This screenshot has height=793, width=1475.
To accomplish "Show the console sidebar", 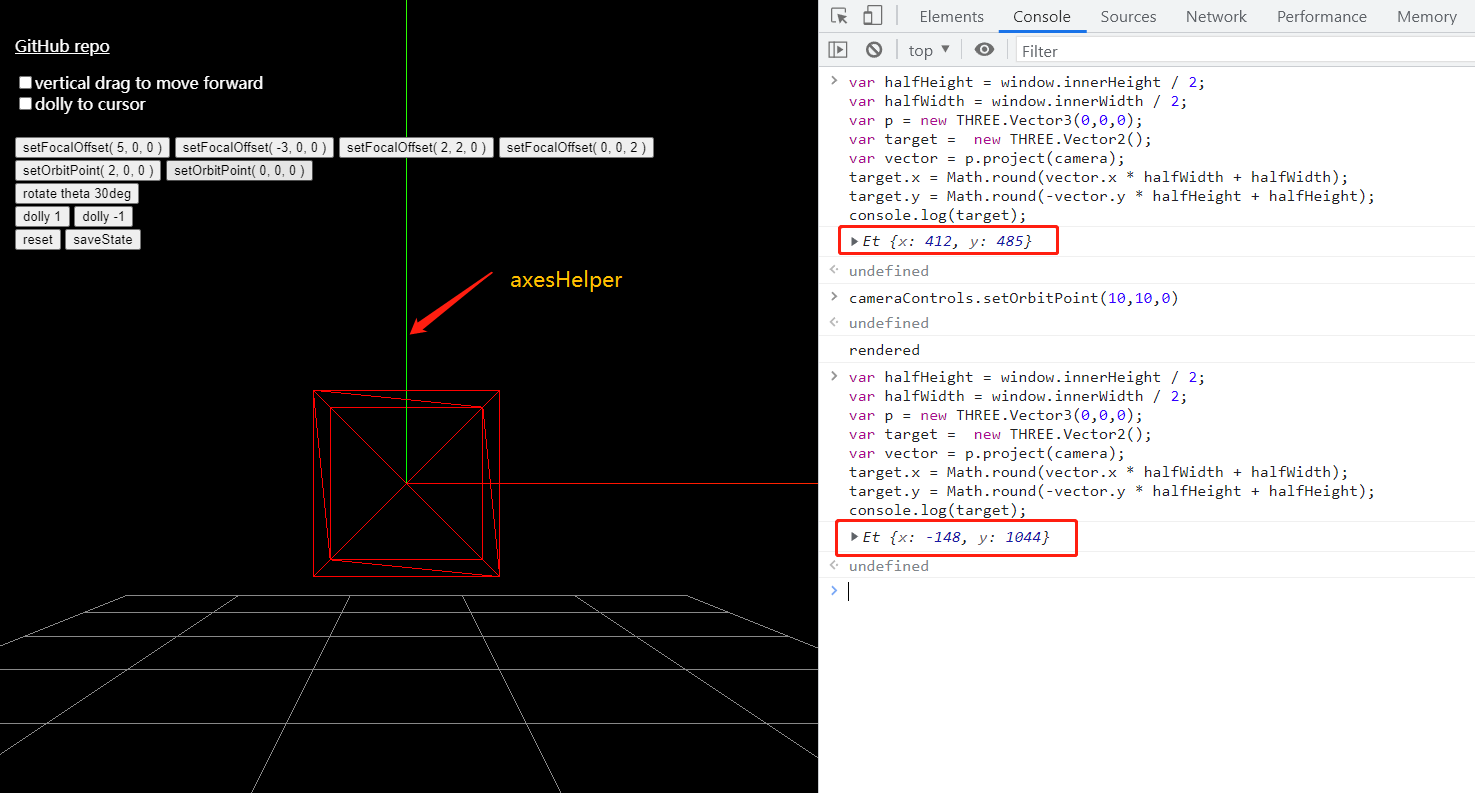I will pos(838,49).
